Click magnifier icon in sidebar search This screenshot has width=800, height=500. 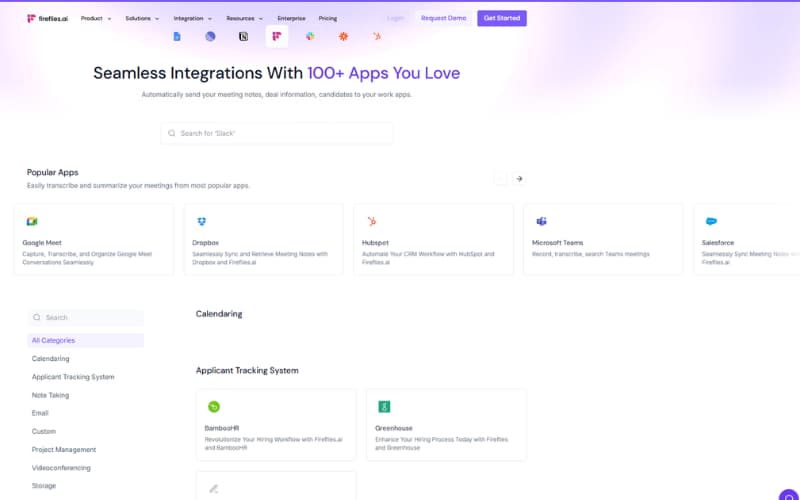pyautogui.click(x=37, y=317)
